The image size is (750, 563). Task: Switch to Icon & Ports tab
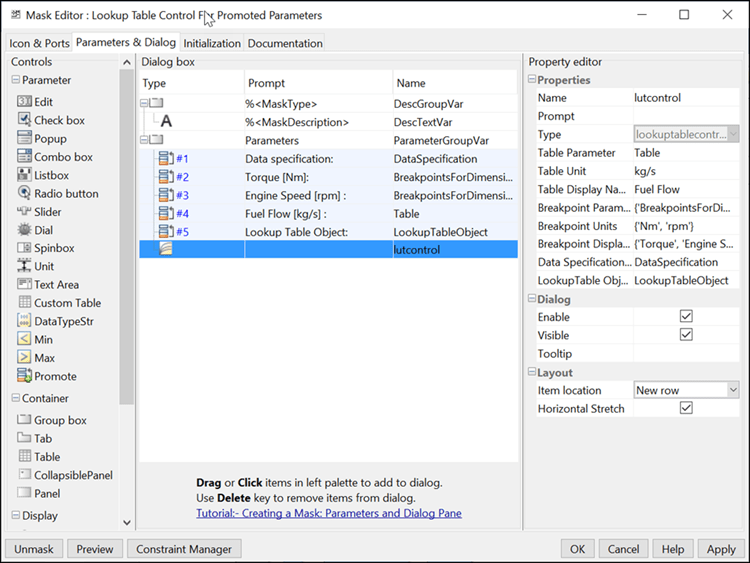coord(39,44)
